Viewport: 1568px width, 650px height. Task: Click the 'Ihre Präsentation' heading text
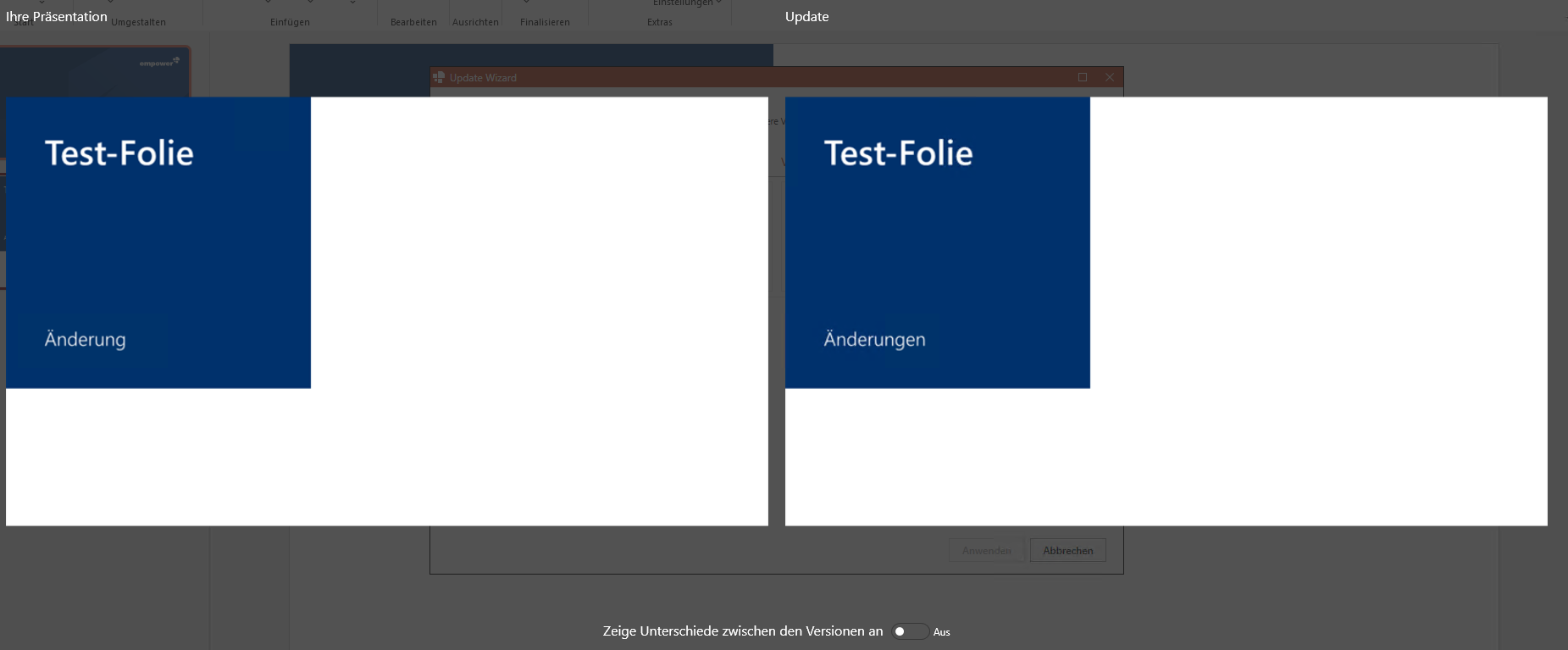(57, 16)
